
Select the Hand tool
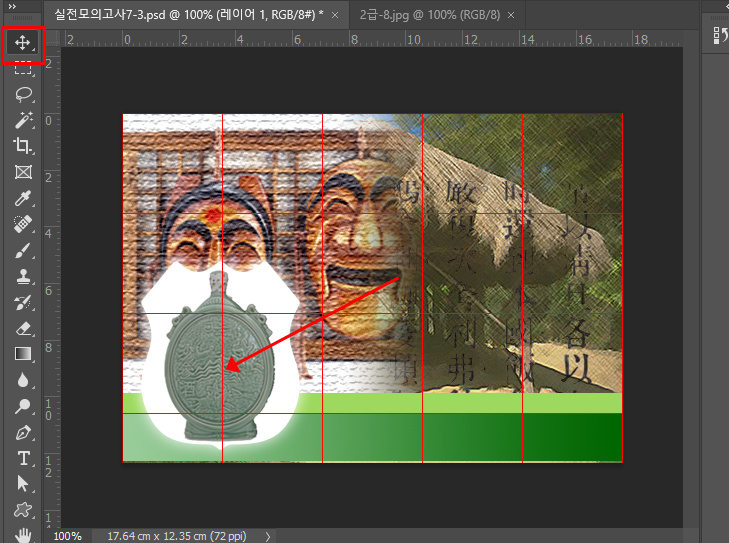click(x=22, y=536)
